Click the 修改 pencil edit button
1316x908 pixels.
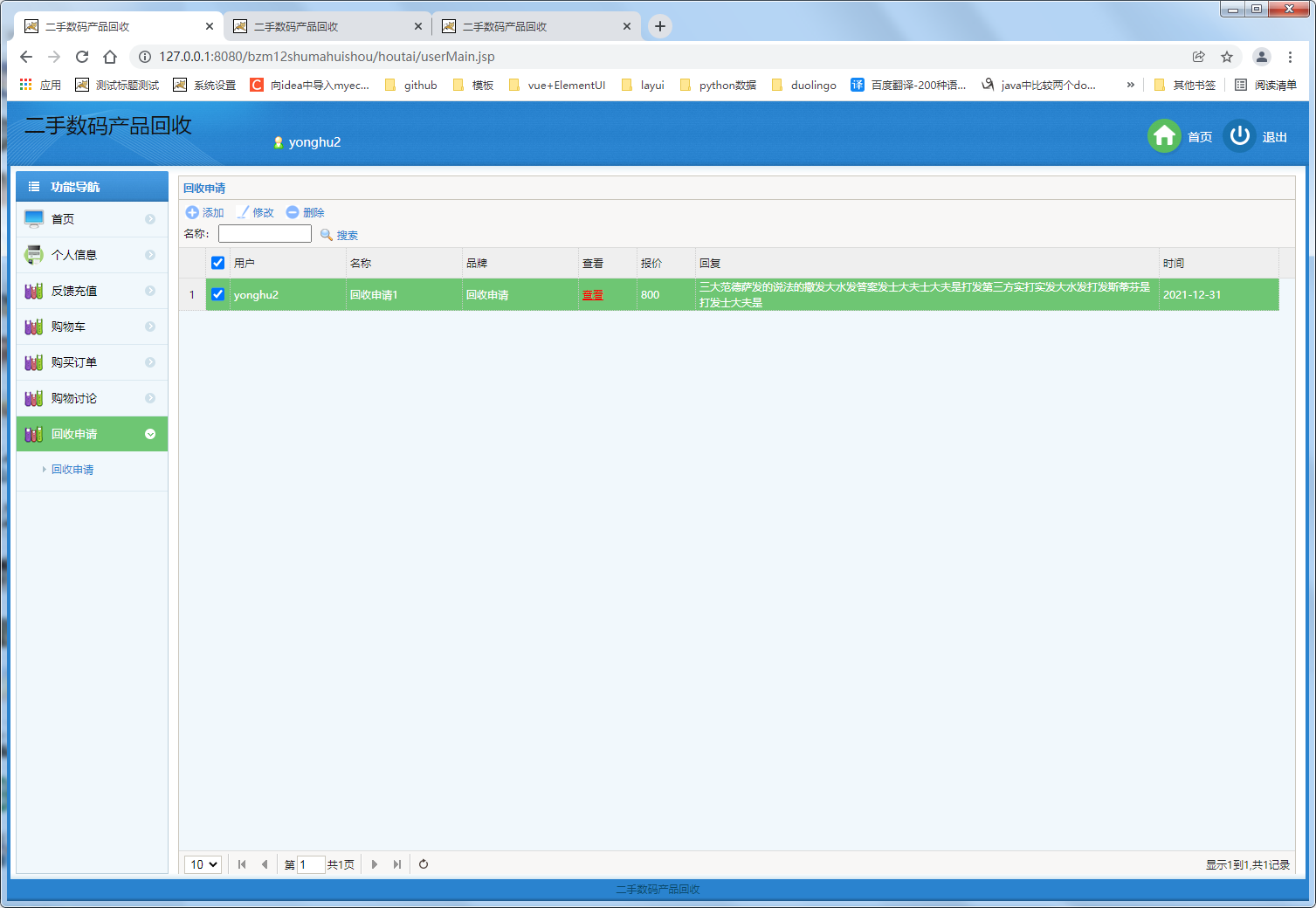255,212
